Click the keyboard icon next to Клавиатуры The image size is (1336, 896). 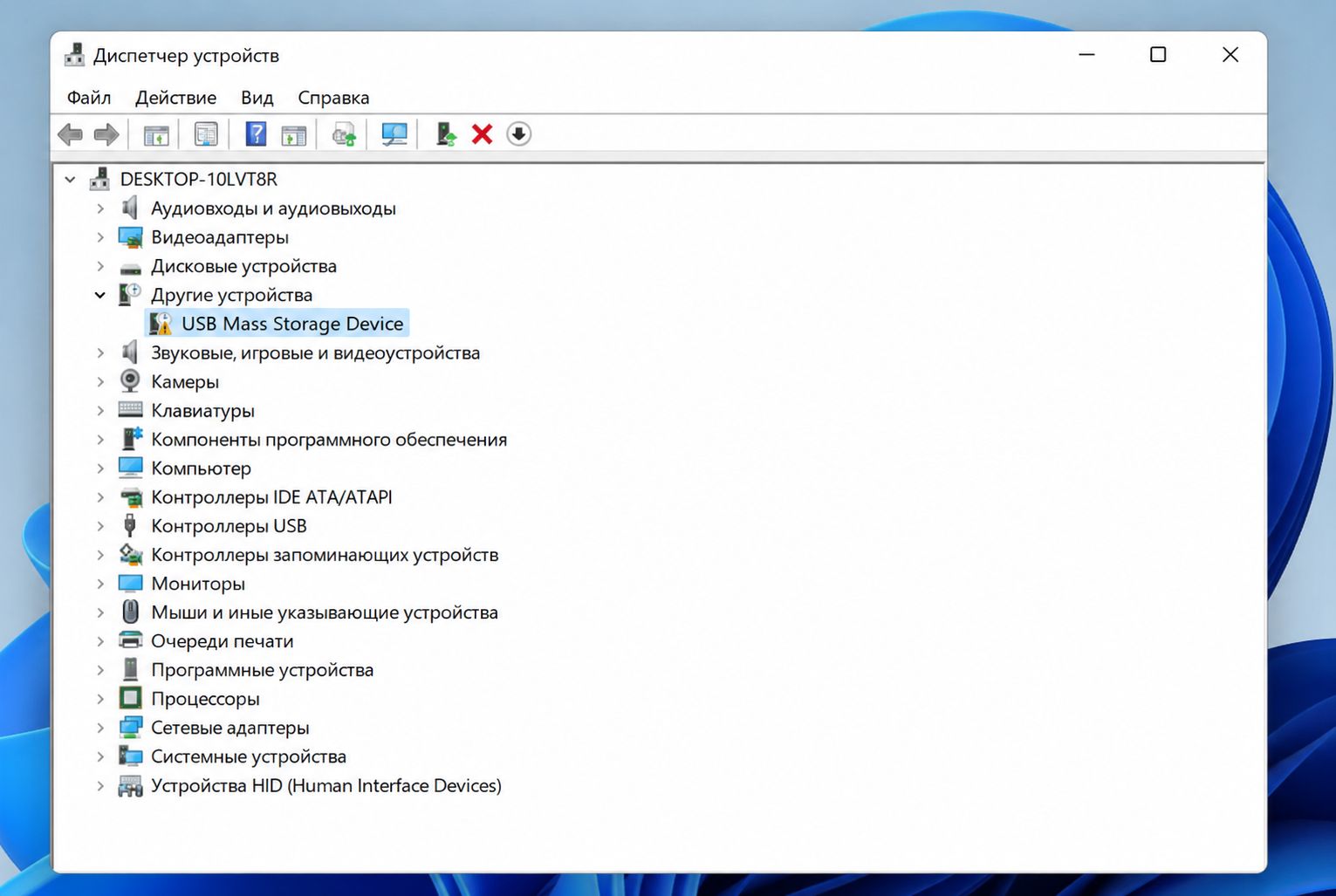pos(130,409)
